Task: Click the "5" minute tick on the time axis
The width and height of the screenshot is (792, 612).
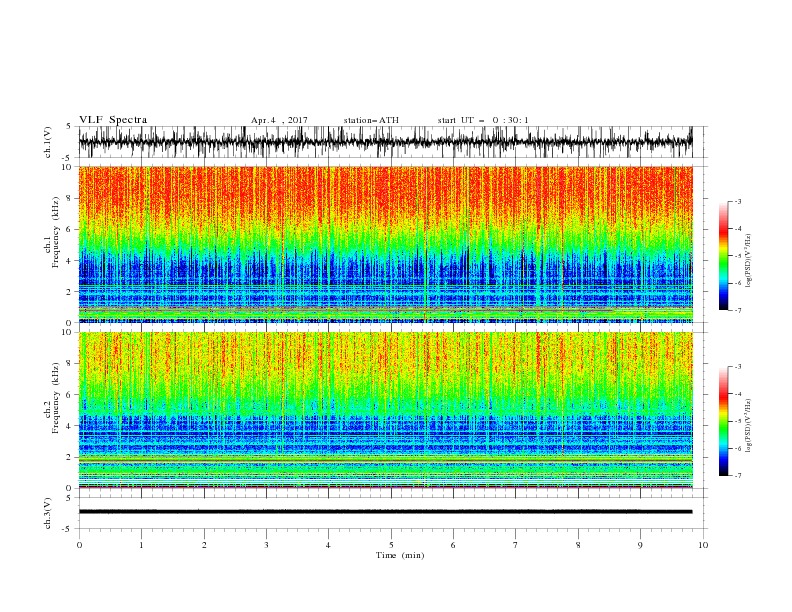Action: click(x=391, y=545)
